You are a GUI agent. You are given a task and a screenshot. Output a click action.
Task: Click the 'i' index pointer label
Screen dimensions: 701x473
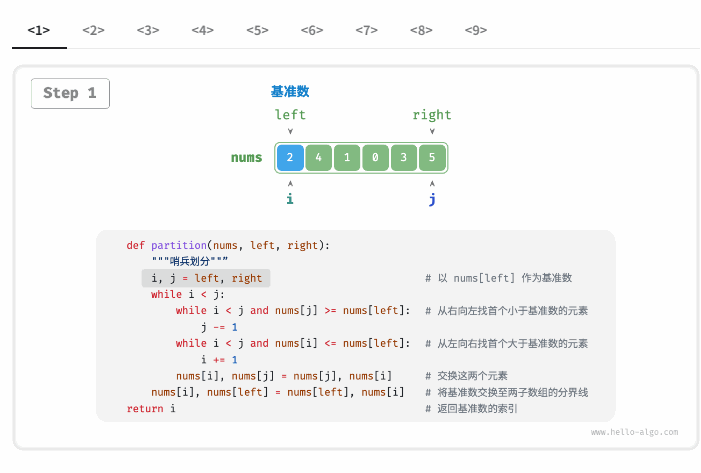[x=290, y=198]
